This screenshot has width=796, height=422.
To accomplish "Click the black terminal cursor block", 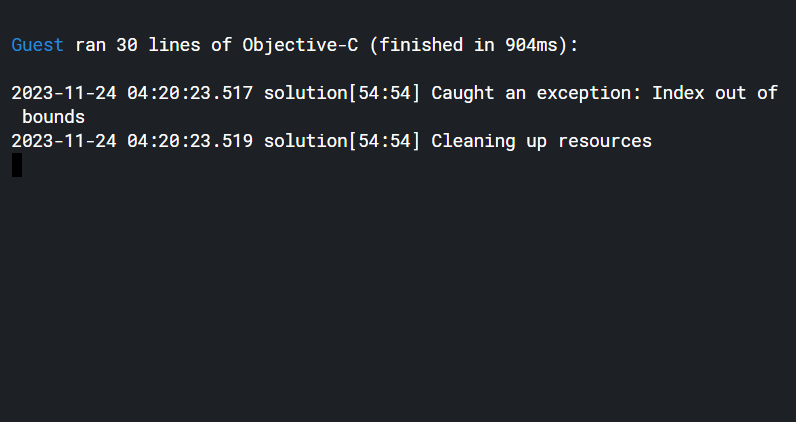I will click(17, 165).
